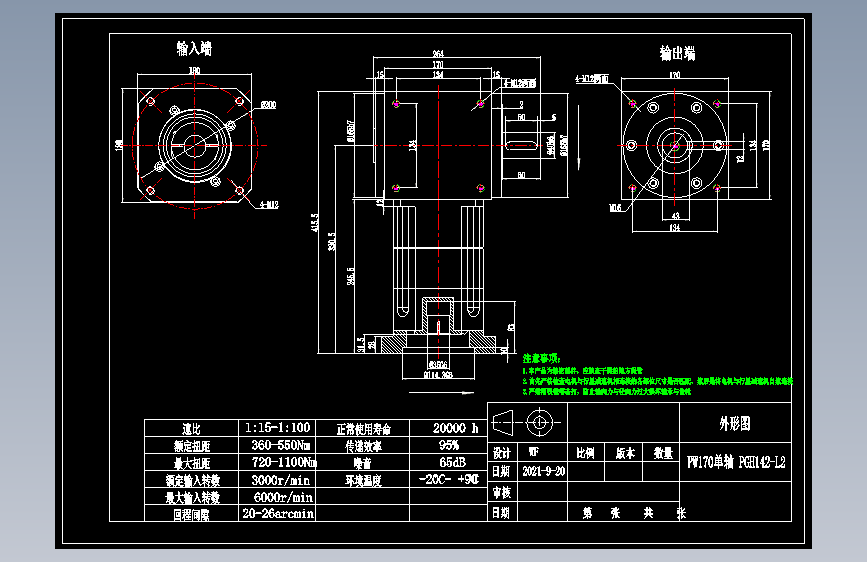
Task: Click the 输入端 view title
Action: coord(194,49)
